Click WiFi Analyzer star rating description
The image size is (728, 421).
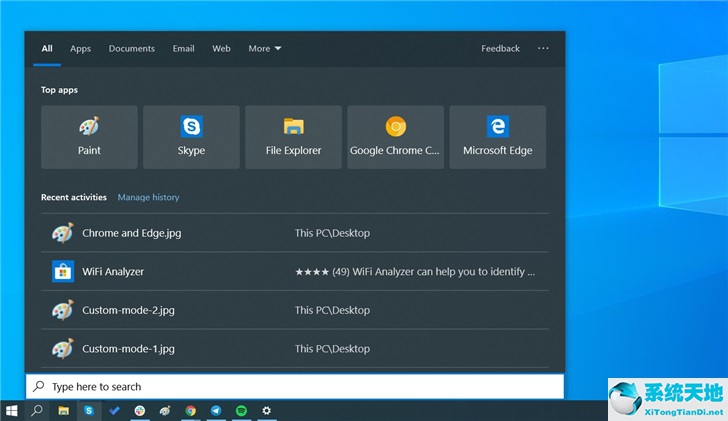click(x=415, y=272)
